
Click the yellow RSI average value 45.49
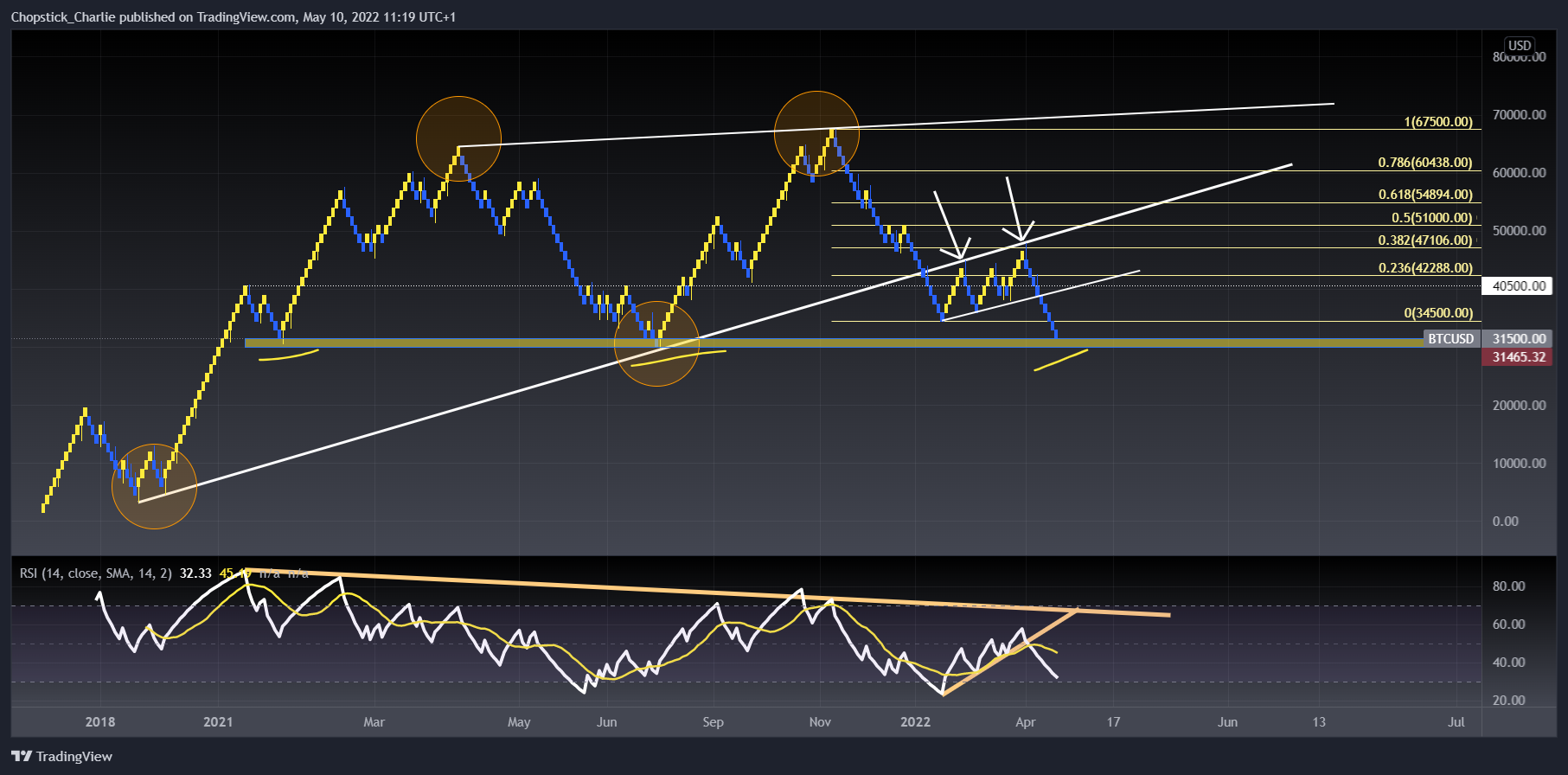[x=235, y=573]
